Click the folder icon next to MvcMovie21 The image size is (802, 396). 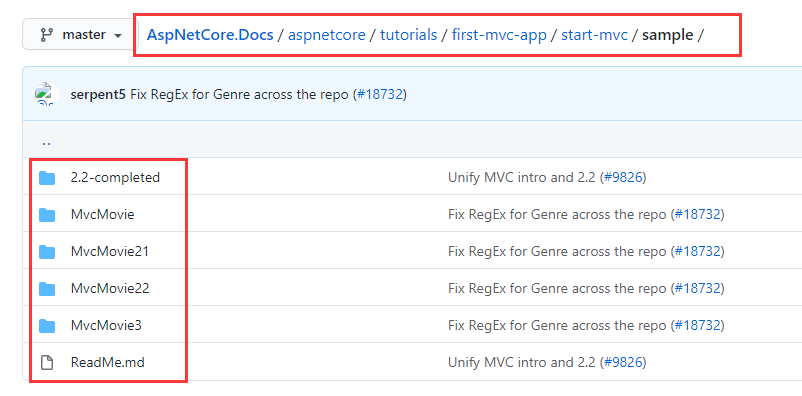coord(47,252)
